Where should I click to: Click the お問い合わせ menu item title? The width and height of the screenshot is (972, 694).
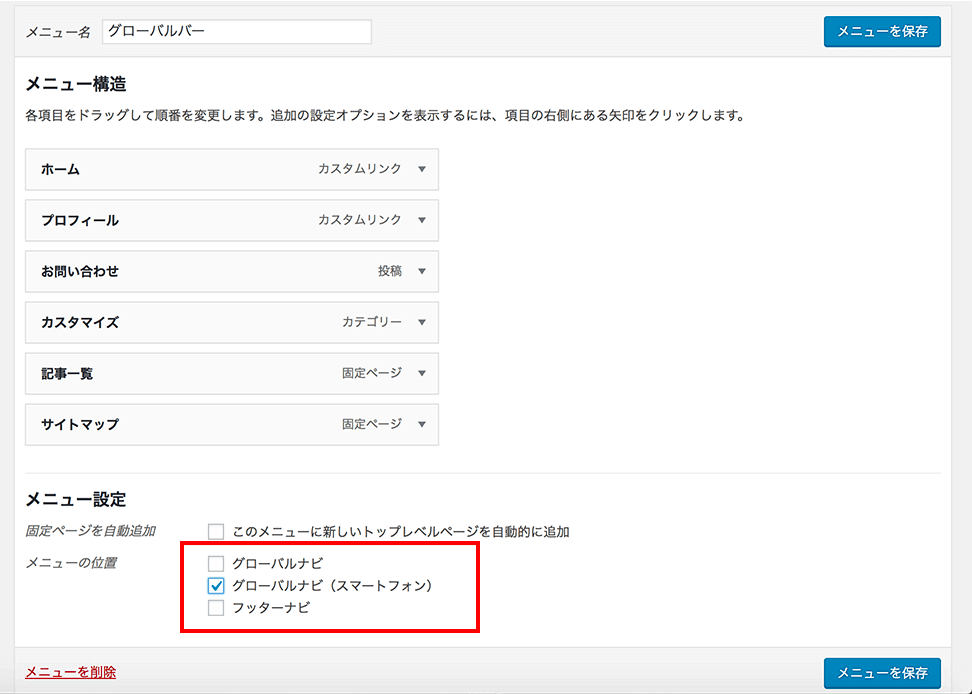click(x=80, y=272)
